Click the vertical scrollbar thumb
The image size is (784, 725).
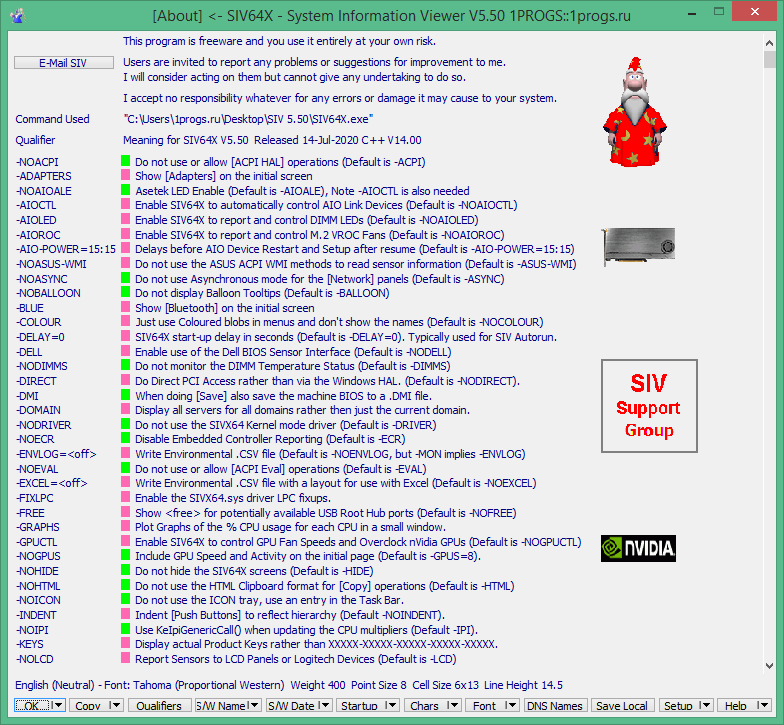point(770,60)
